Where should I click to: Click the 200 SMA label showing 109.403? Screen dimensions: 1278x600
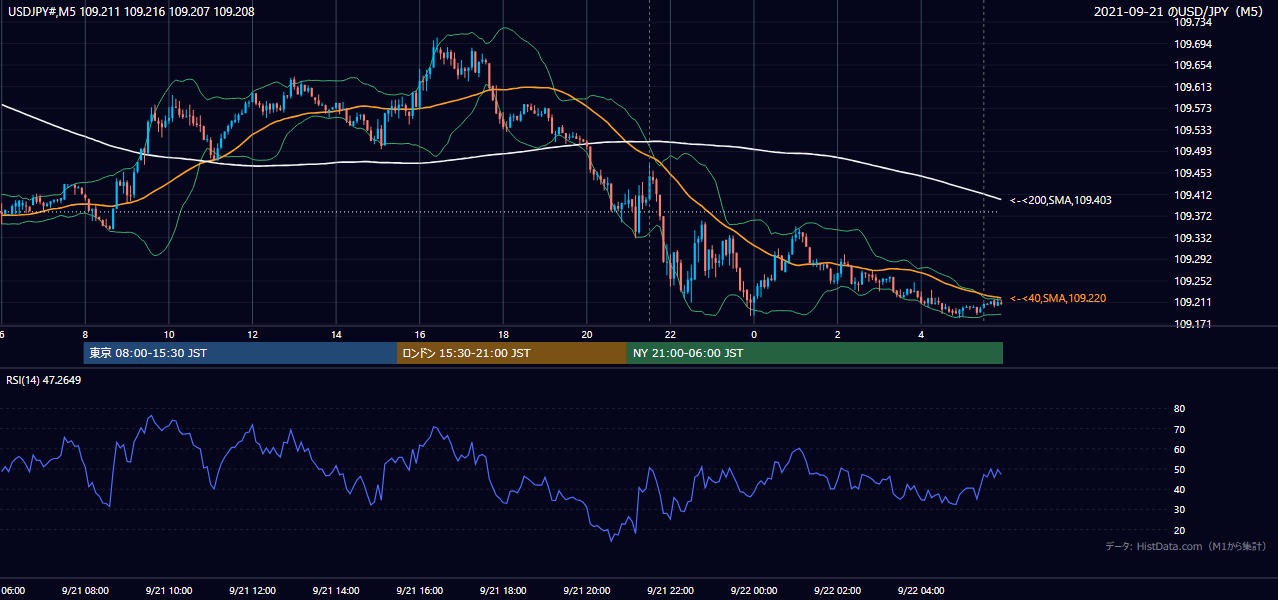1060,200
